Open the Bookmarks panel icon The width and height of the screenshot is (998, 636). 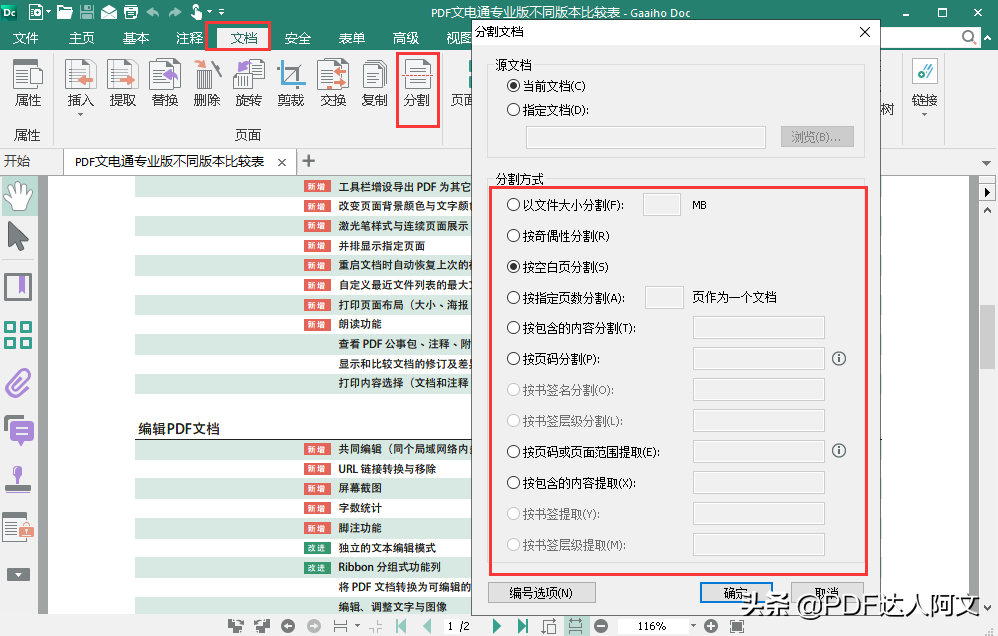[18, 287]
